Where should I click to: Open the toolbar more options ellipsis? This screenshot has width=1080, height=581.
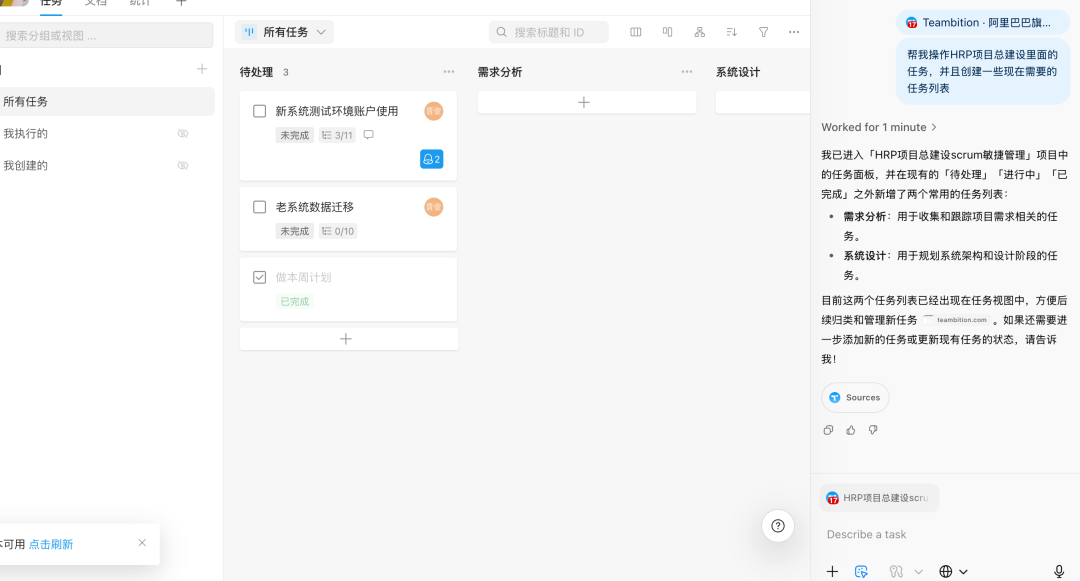coord(794,32)
